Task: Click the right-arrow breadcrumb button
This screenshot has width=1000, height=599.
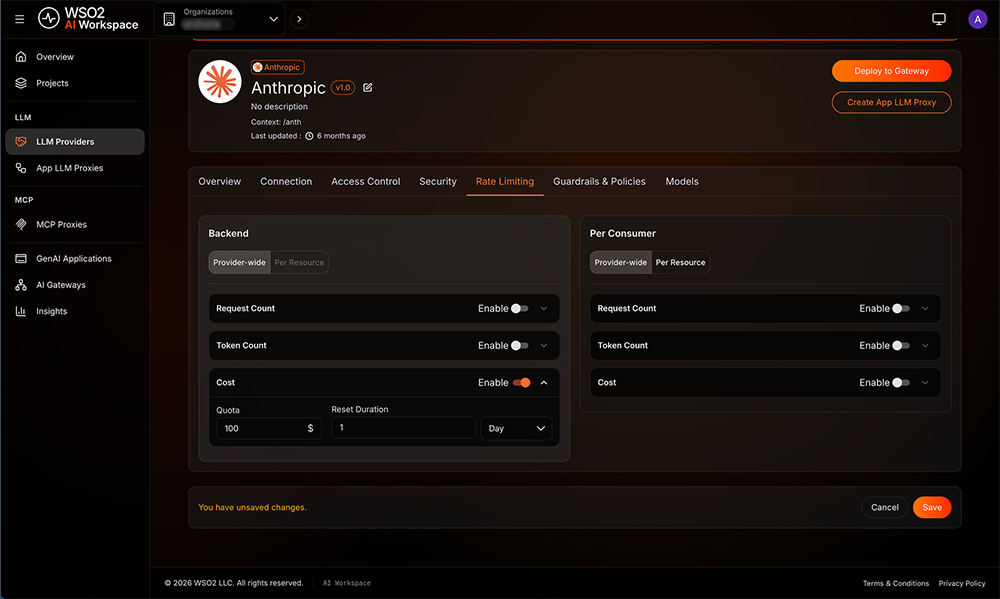Action: point(299,19)
